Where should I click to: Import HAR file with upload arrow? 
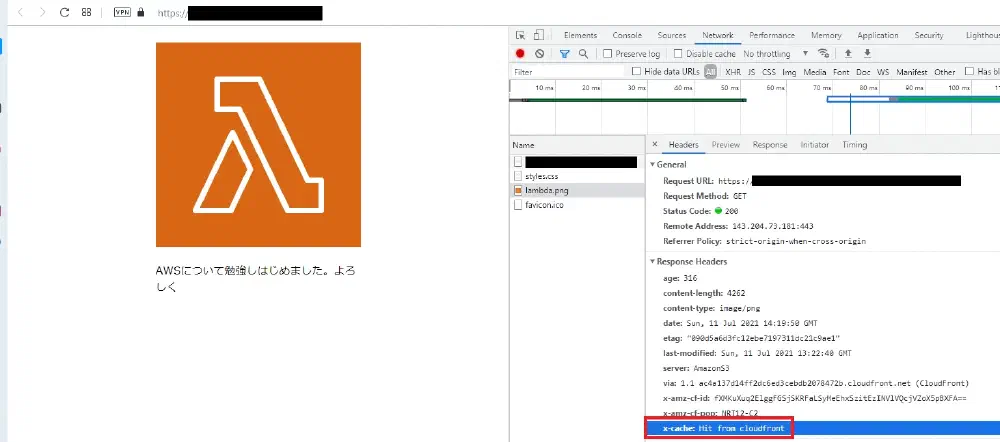848,54
